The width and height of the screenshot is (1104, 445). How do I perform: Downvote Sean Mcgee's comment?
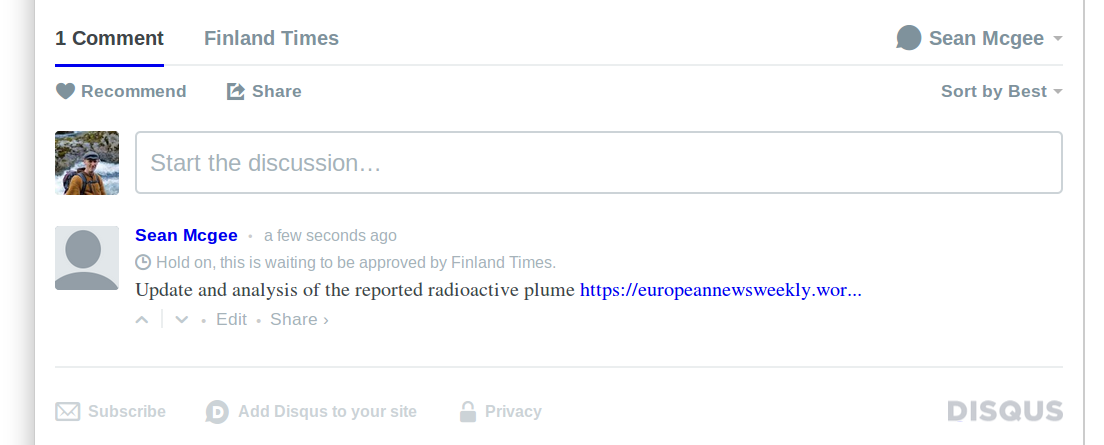(181, 320)
